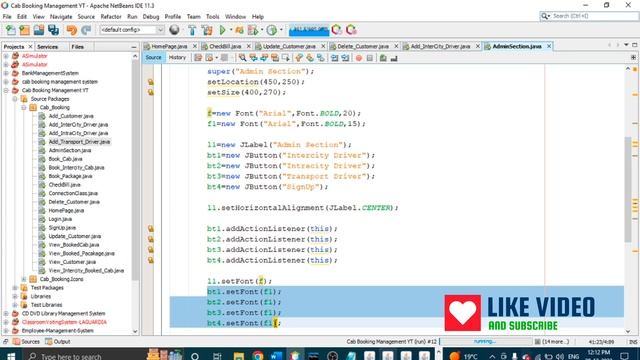Click the warning glyph beside setLocation line

[x=151, y=82]
